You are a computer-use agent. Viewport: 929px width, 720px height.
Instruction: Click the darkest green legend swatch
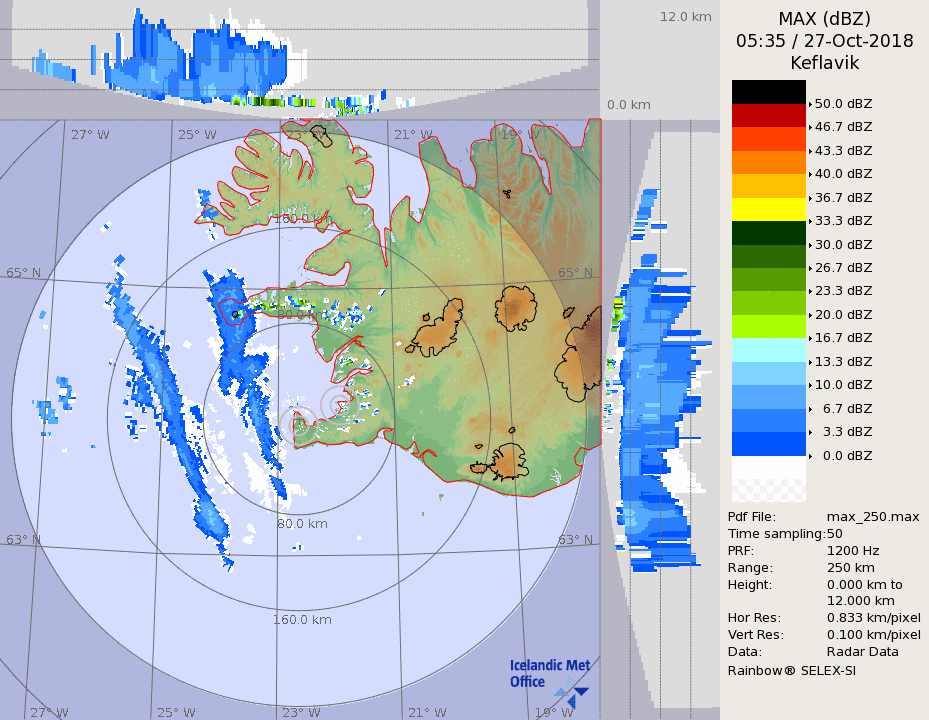[768, 232]
